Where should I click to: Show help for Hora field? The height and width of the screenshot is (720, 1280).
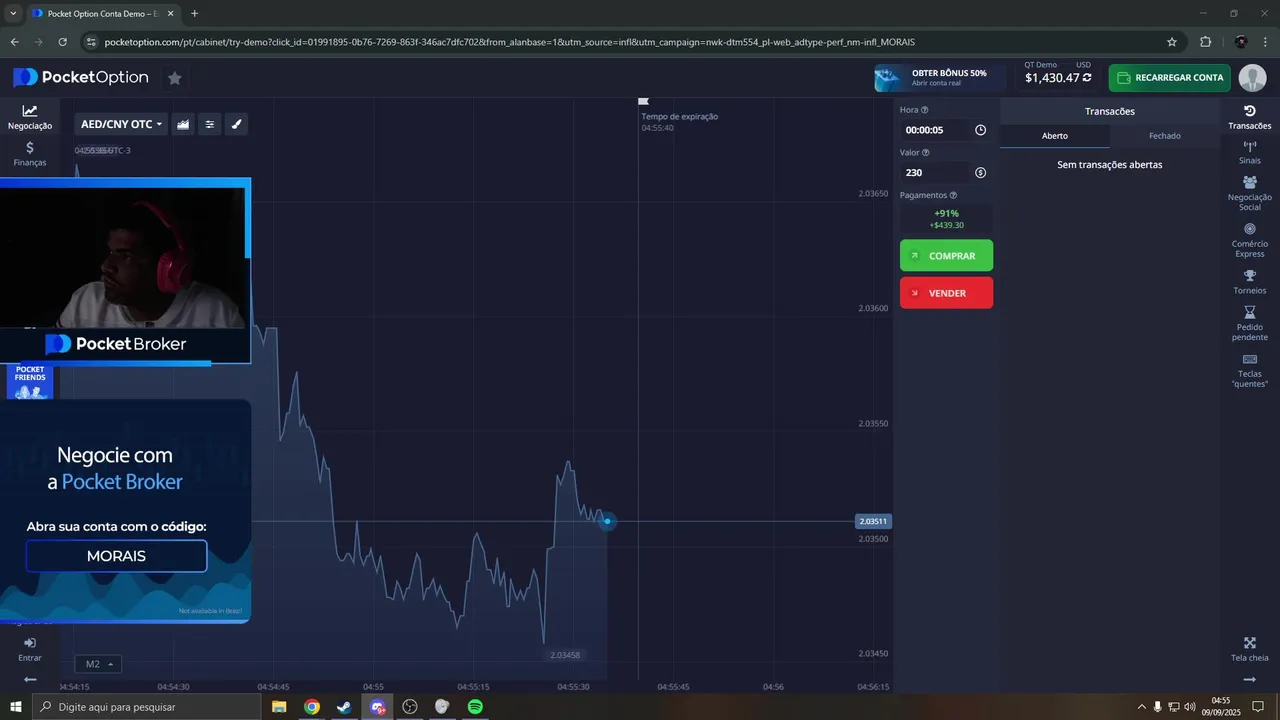(924, 110)
